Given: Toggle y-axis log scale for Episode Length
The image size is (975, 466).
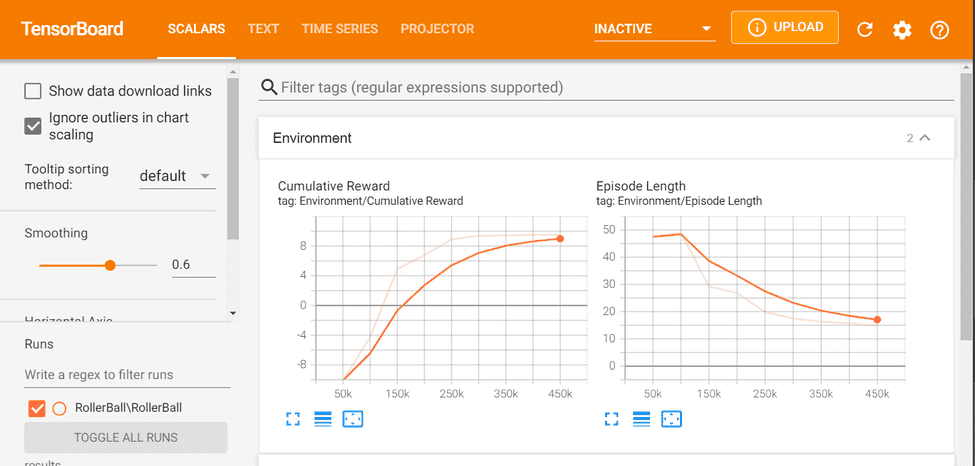Looking at the screenshot, I should pyautogui.click(x=641, y=419).
